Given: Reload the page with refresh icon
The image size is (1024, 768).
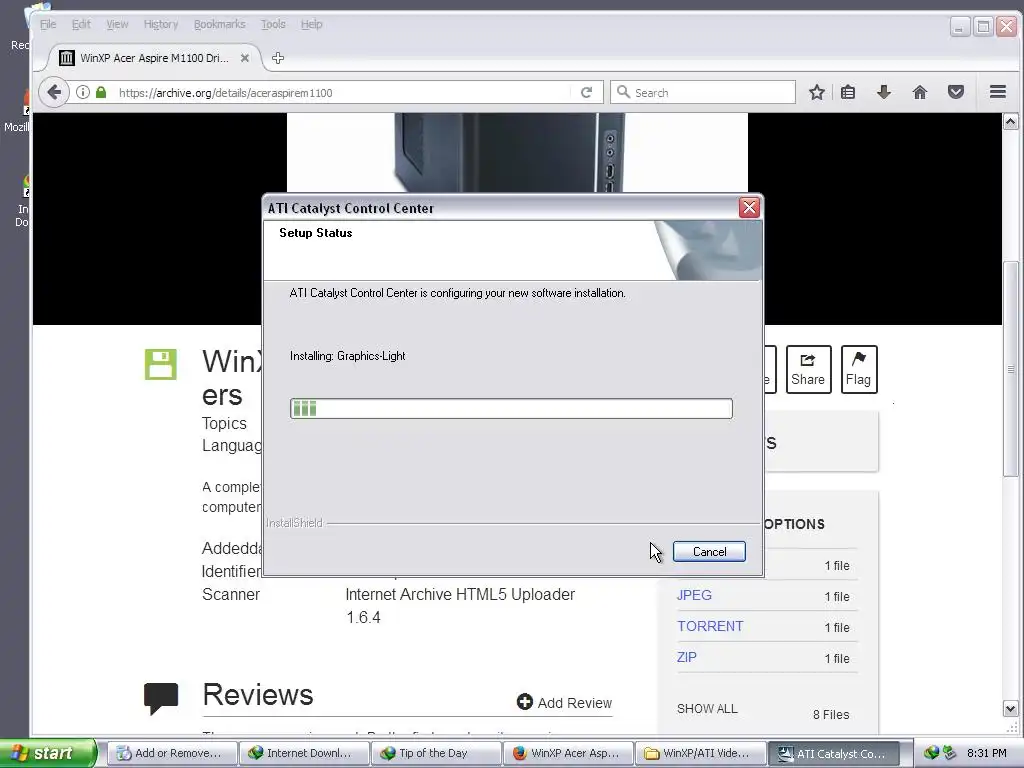Looking at the screenshot, I should click(586, 92).
